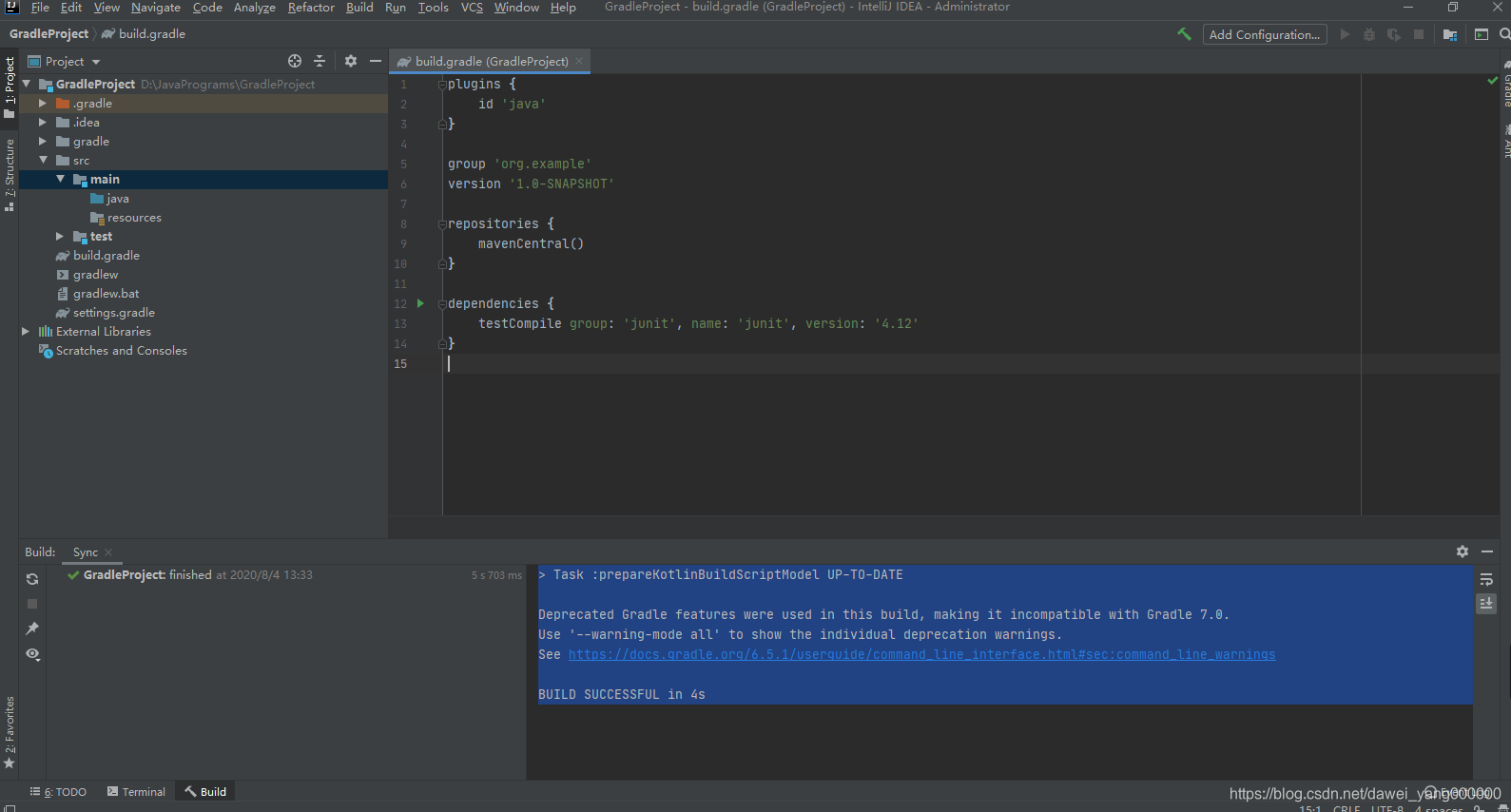Click the Run arrow in the toolbar

click(x=1345, y=34)
